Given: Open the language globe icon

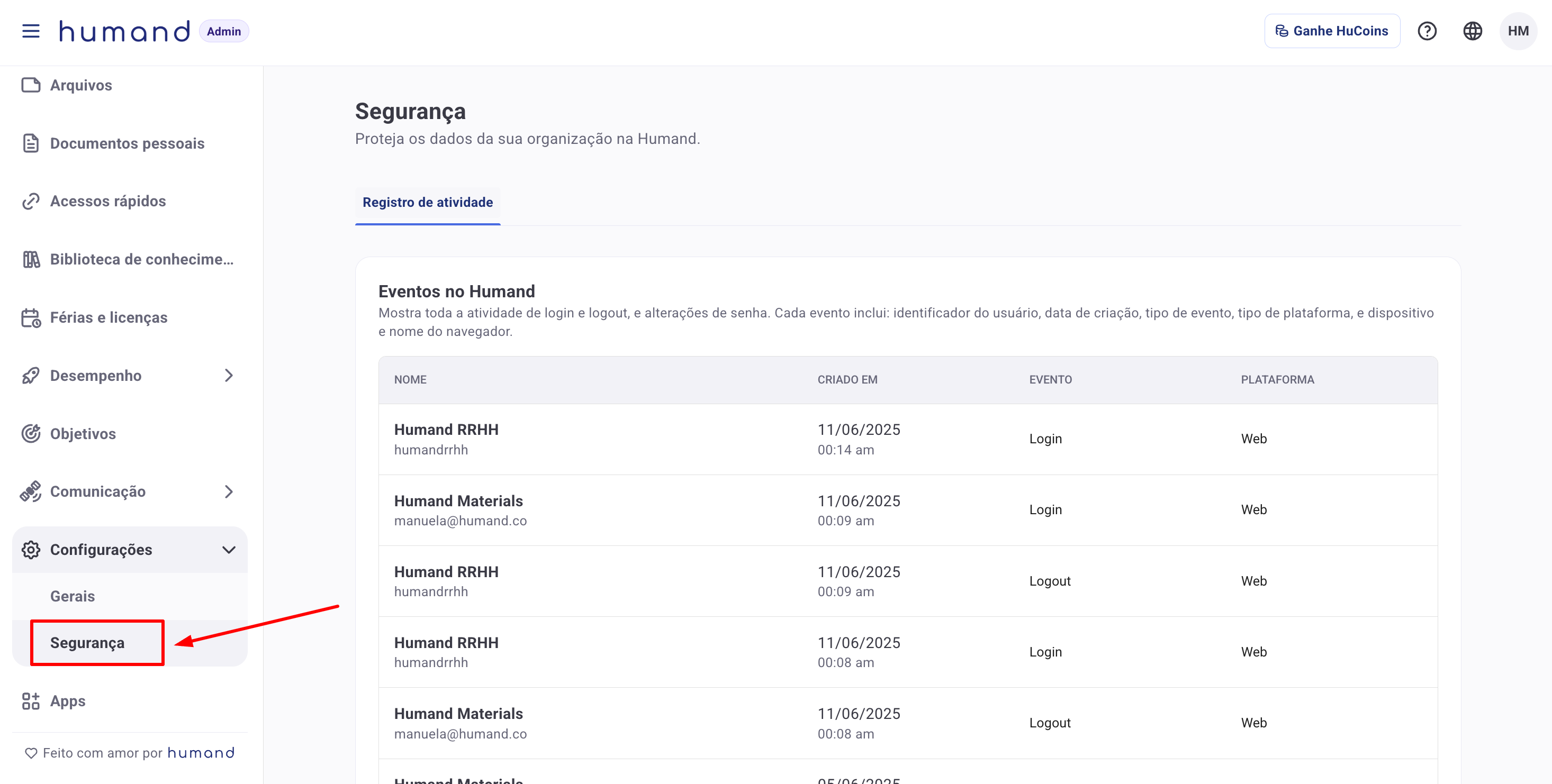Looking at the screenshot, I should (x=1473, y=31).
